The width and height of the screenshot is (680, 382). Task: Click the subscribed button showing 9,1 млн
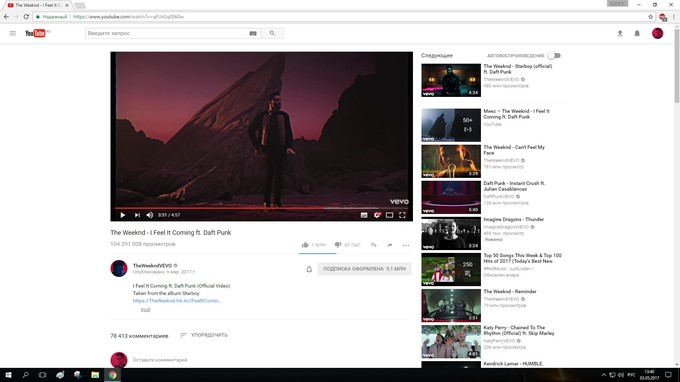click(364, 269)
